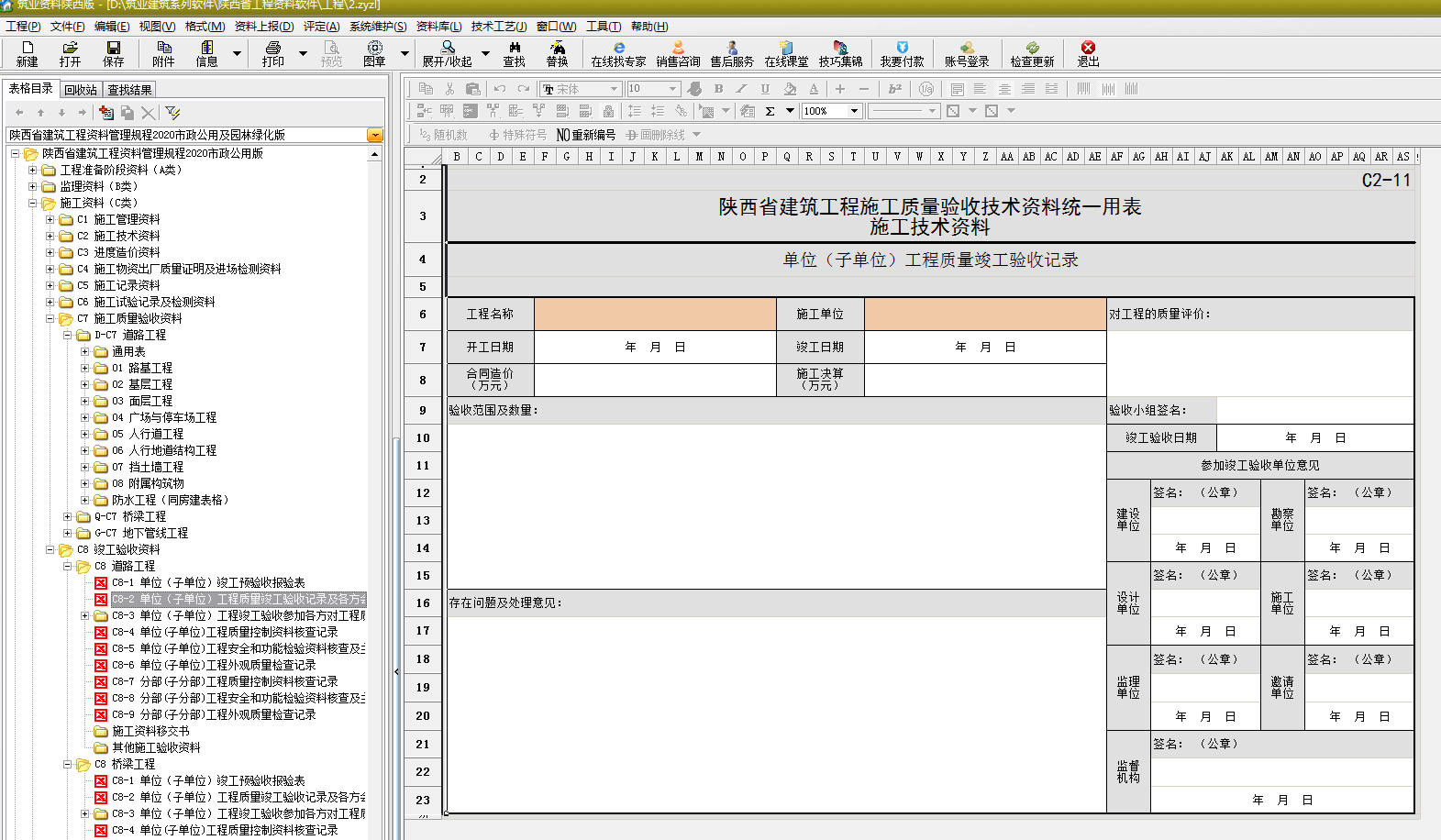Viewport: 1441px width, 840px height.
Task: Click the 检查更新 check updates icon
Action: pos(1032,54)
